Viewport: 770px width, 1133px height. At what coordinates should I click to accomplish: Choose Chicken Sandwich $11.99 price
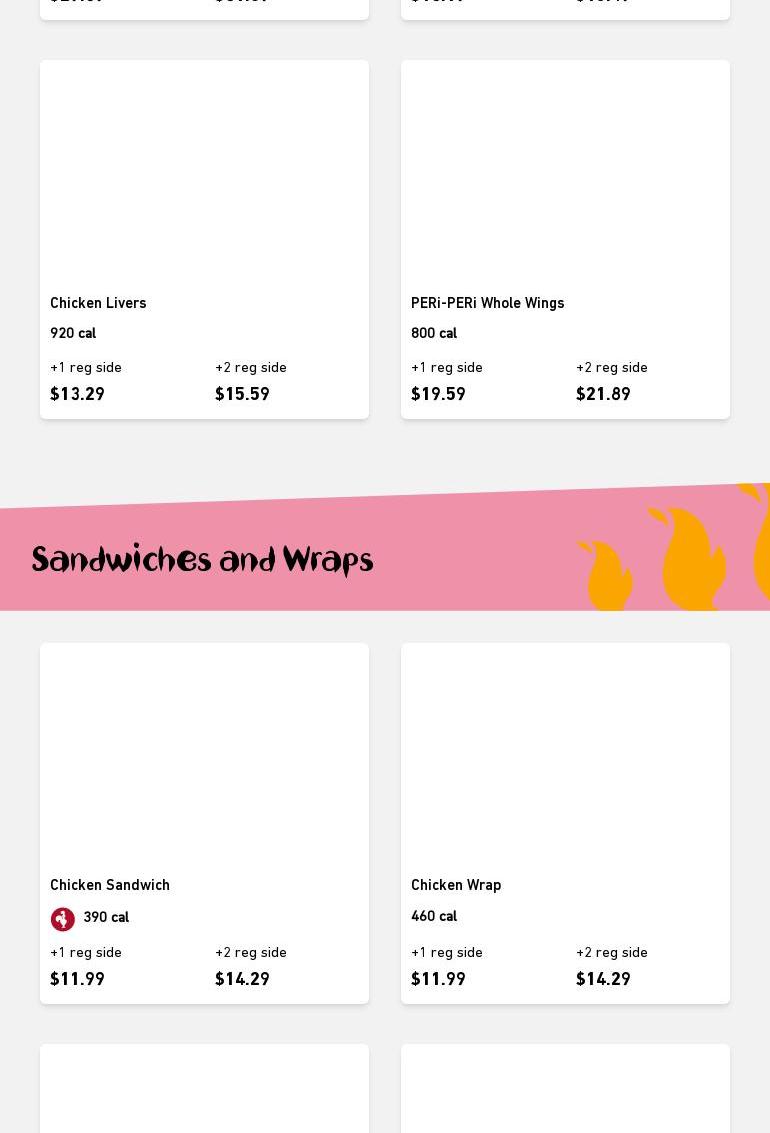77,979
